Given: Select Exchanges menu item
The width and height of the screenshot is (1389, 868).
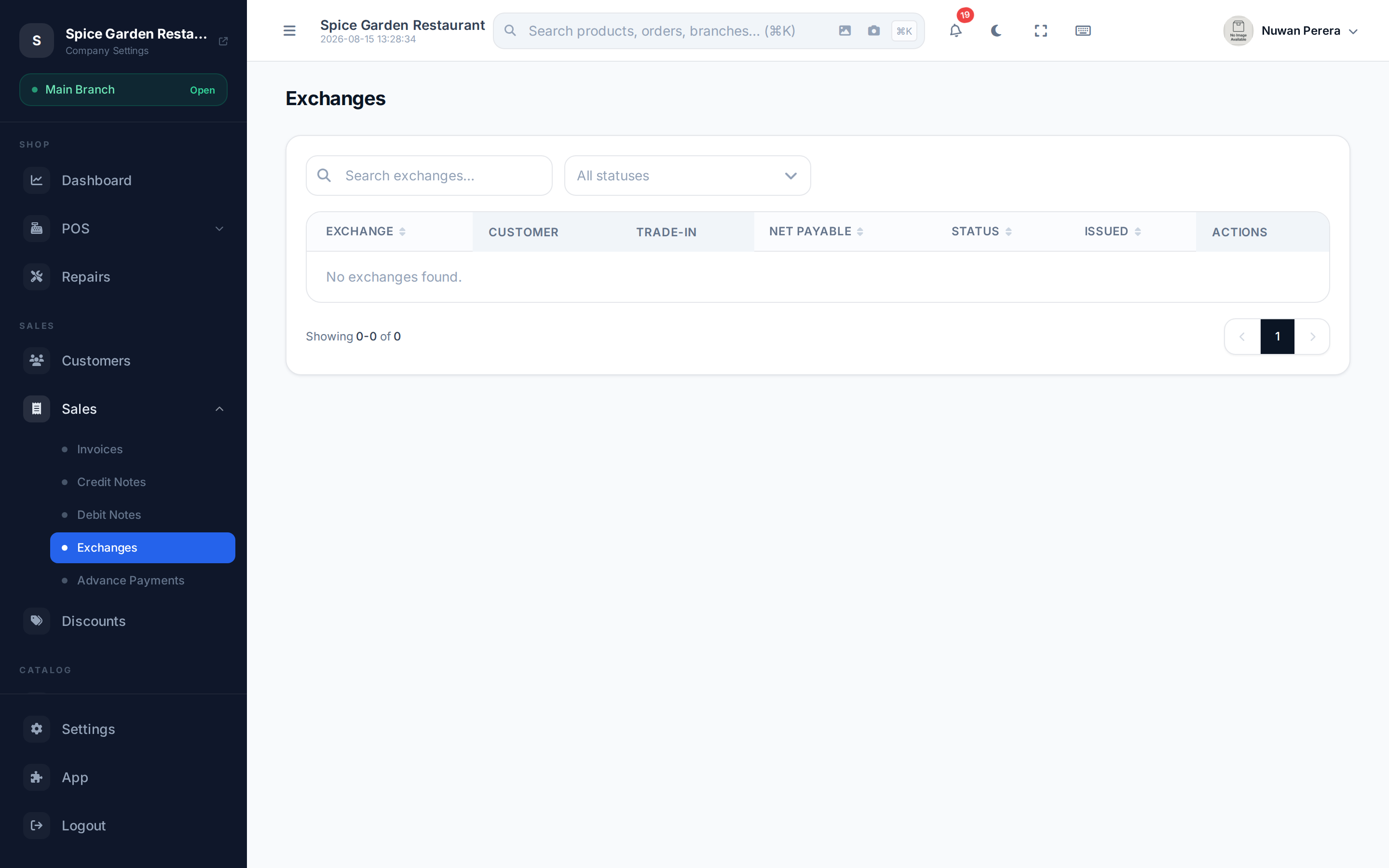Looking at the screenshot, I should point(142,548).
